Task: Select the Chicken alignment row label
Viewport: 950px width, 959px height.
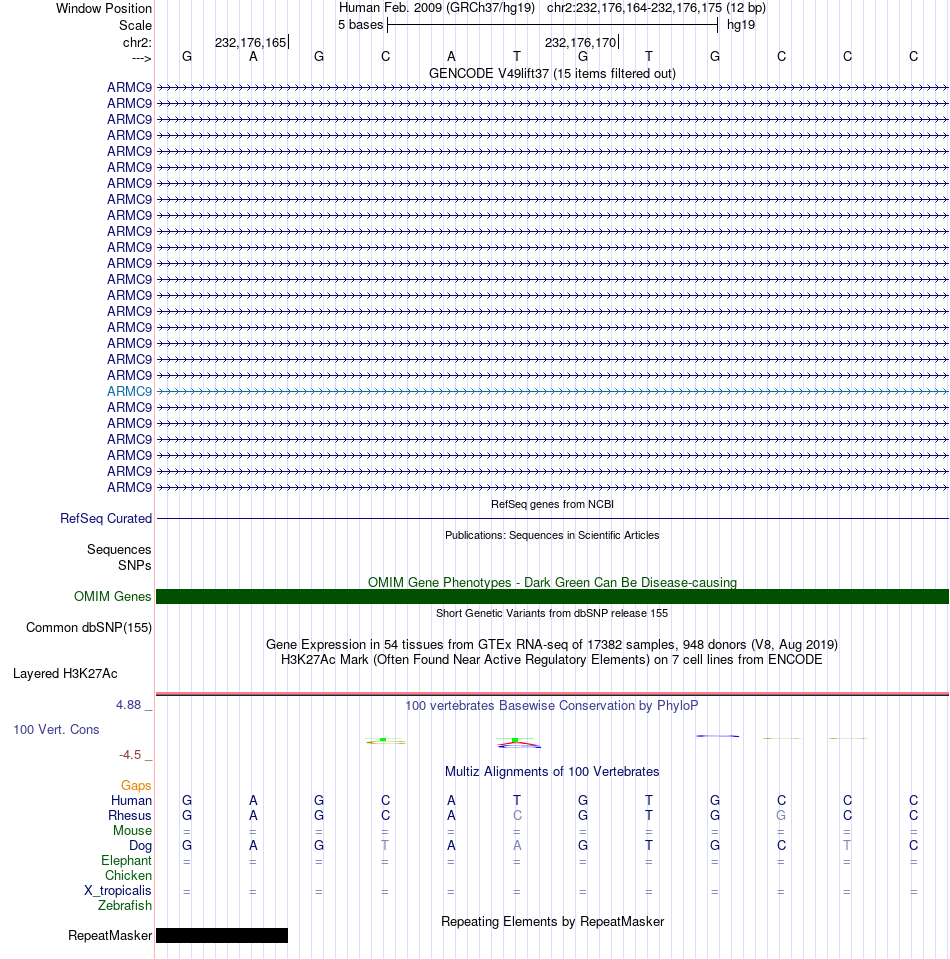Action: coord(128,876)
